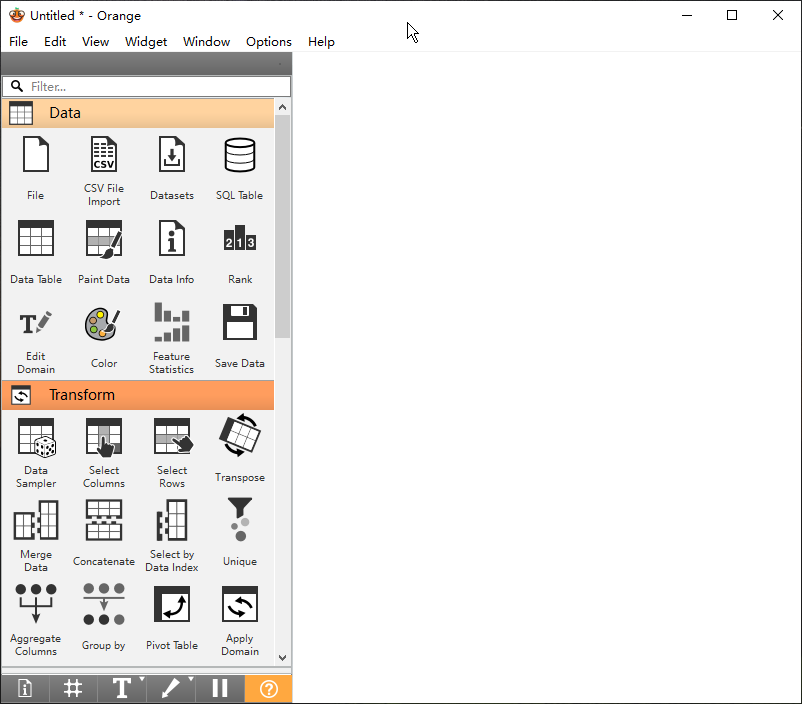Open the File menu
The height and width of the screenshot is (704, 802).
pyautogui.click(x=18, y=41)
